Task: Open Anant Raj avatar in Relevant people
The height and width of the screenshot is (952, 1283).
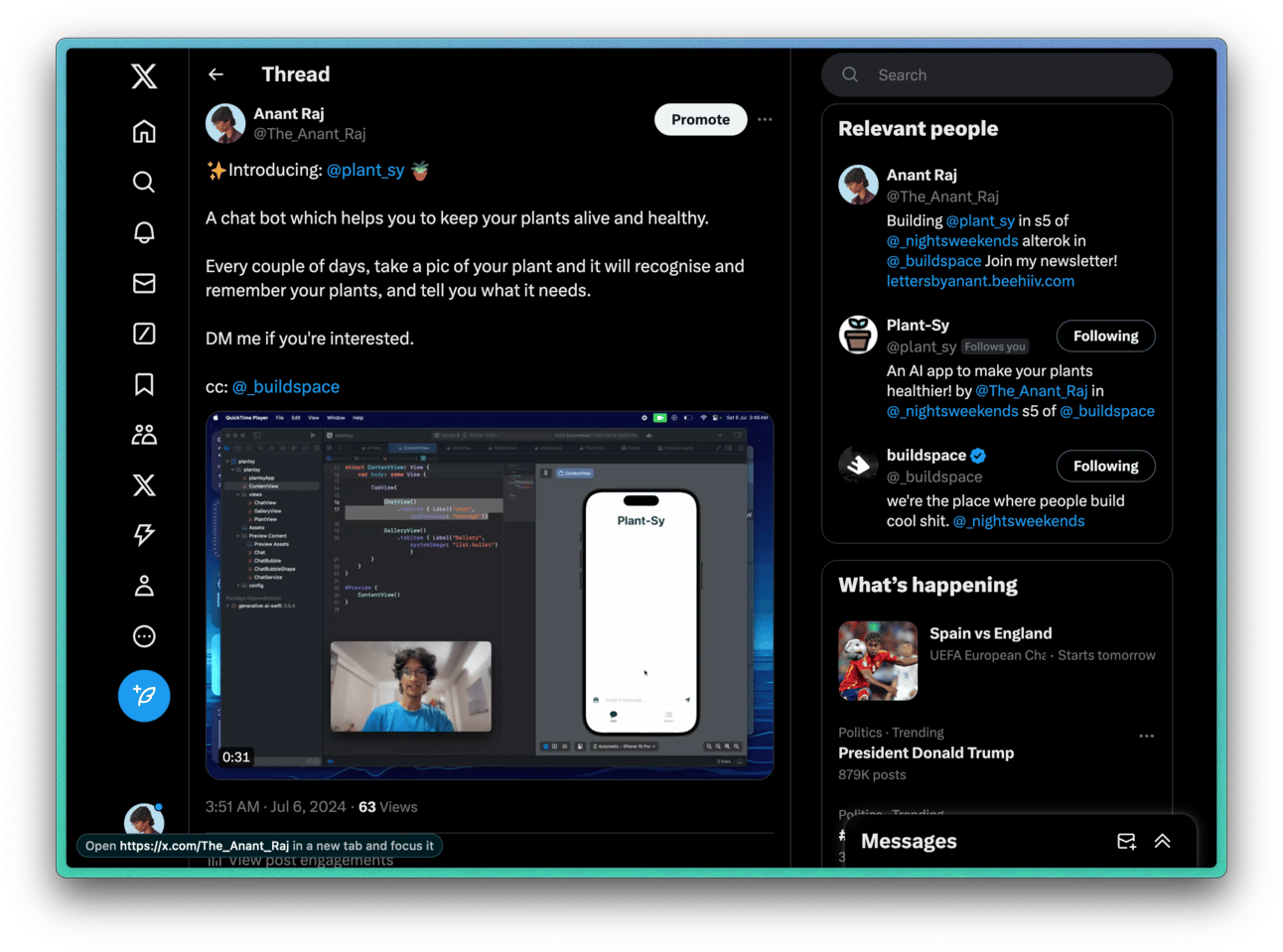Action: coord(858,185)
